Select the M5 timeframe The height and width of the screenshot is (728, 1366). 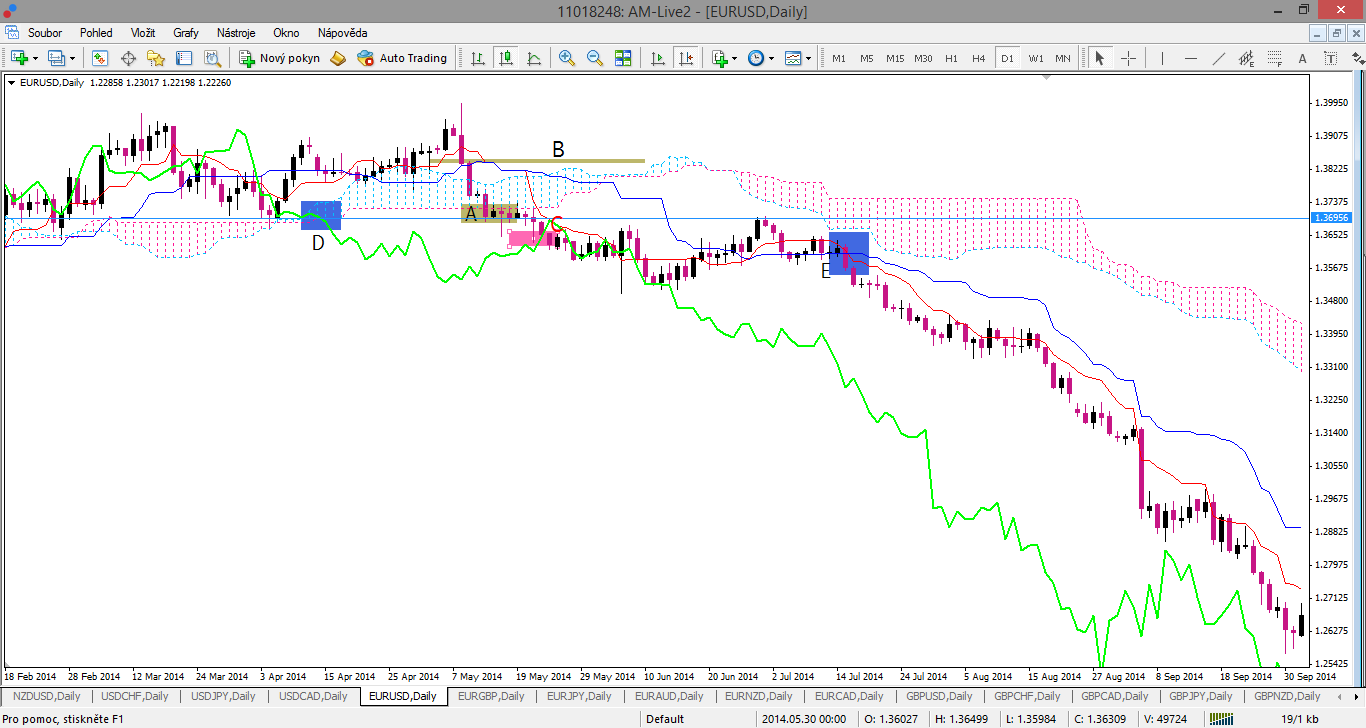(867, 58)
